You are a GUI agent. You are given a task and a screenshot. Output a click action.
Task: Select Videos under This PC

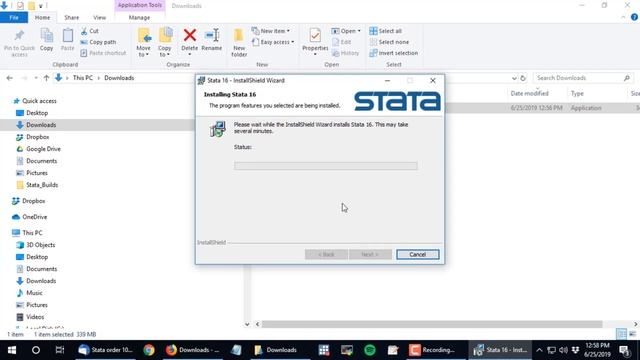[35, 317]
